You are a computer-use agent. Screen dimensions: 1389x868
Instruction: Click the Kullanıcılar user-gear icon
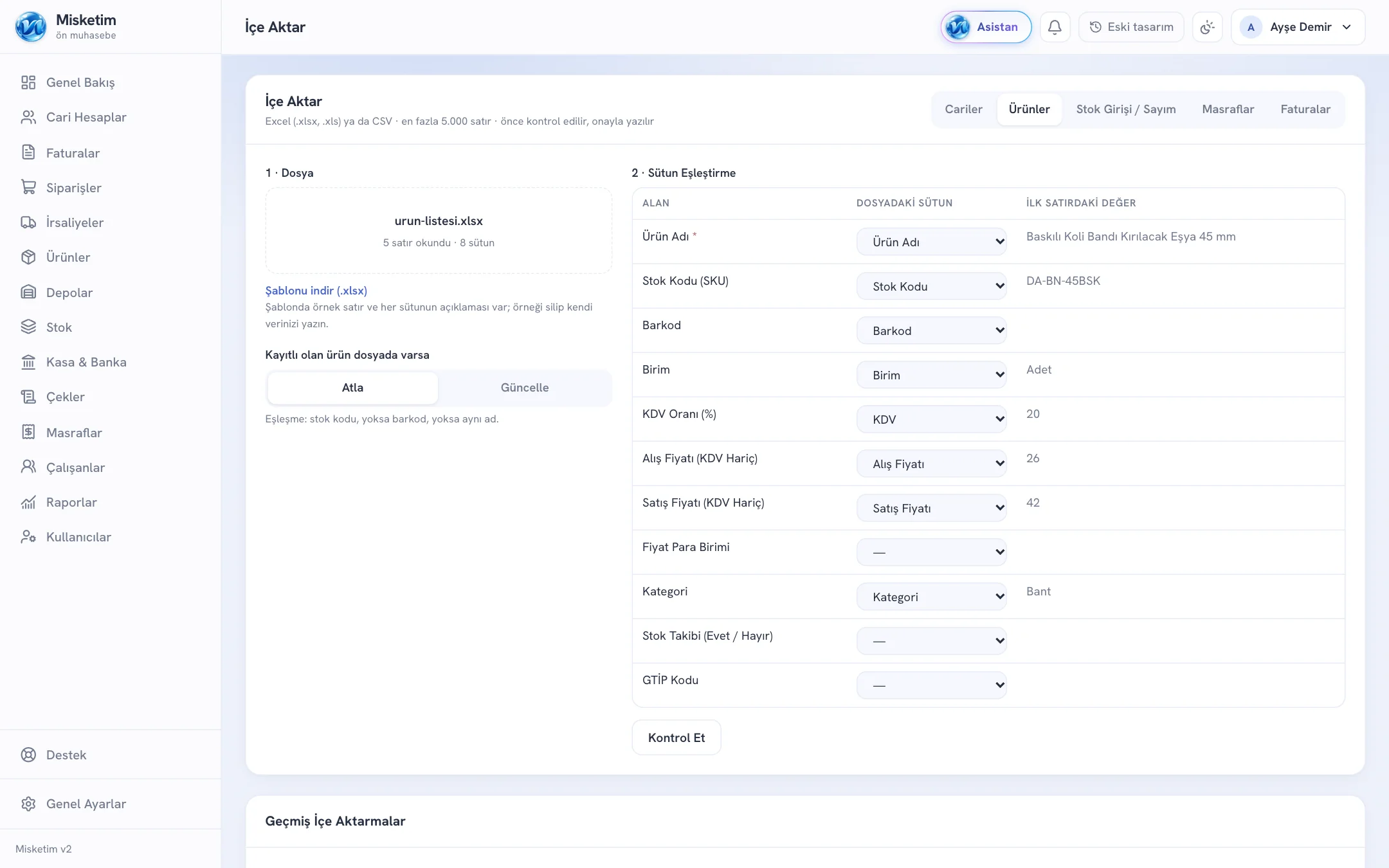click(x=28, y=537)
